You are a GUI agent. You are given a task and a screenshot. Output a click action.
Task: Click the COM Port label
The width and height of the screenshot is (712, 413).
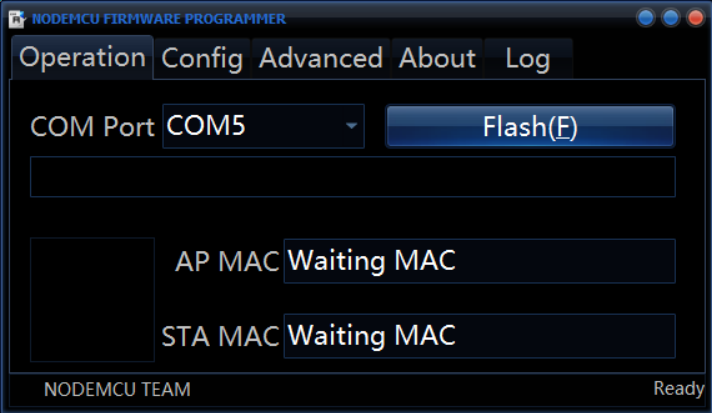tap(92, 126)
